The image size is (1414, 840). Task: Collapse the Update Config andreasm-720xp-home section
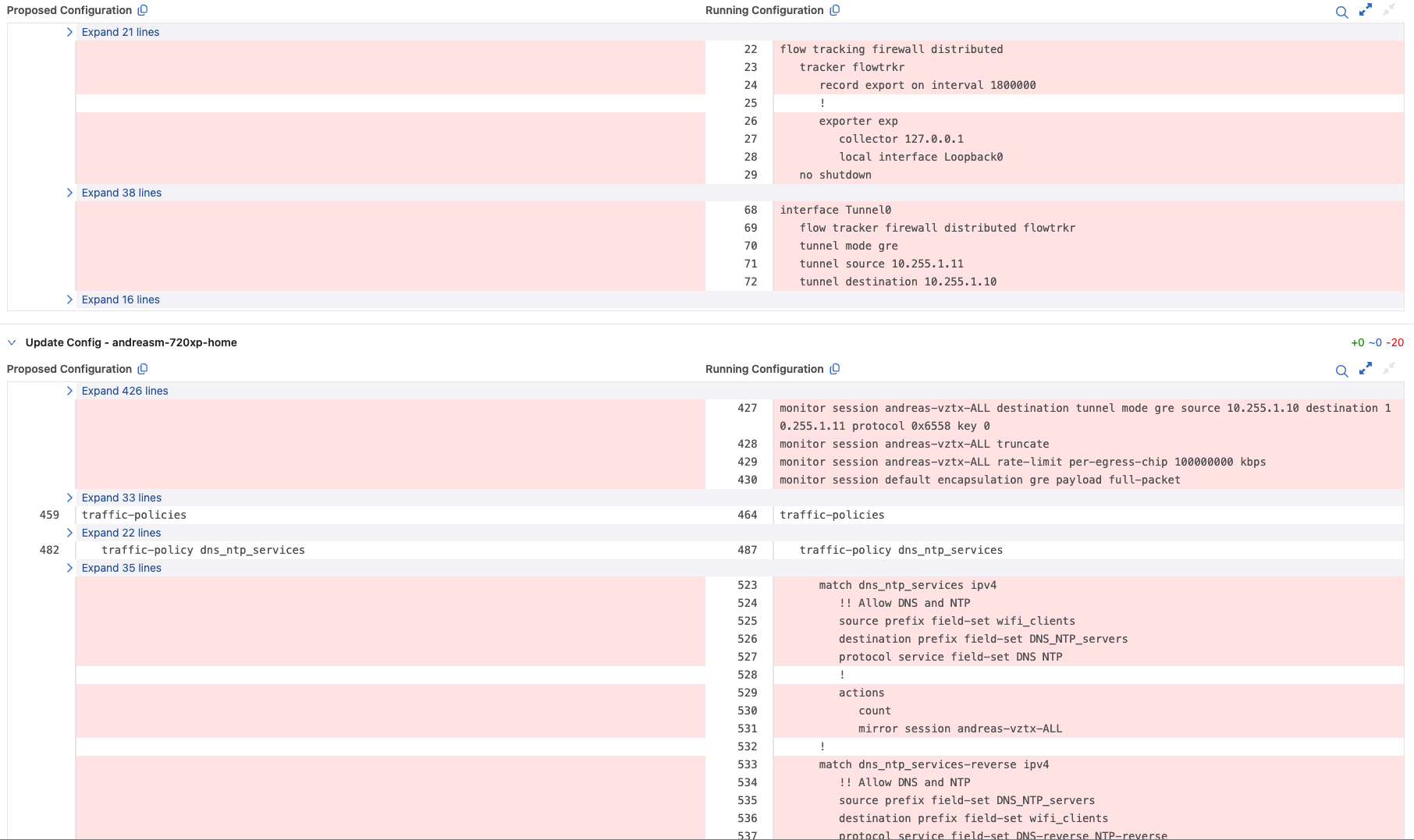pos(12,342)
